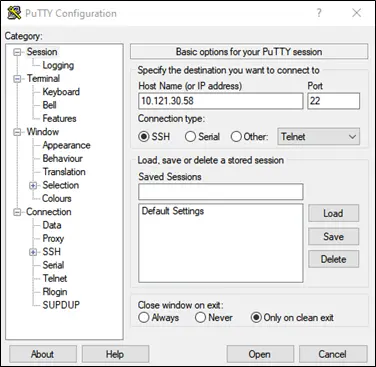The height and width of the screenshot is (367, 376).
Task: Expand the Selection tree node
Action: tap(33, 185)
